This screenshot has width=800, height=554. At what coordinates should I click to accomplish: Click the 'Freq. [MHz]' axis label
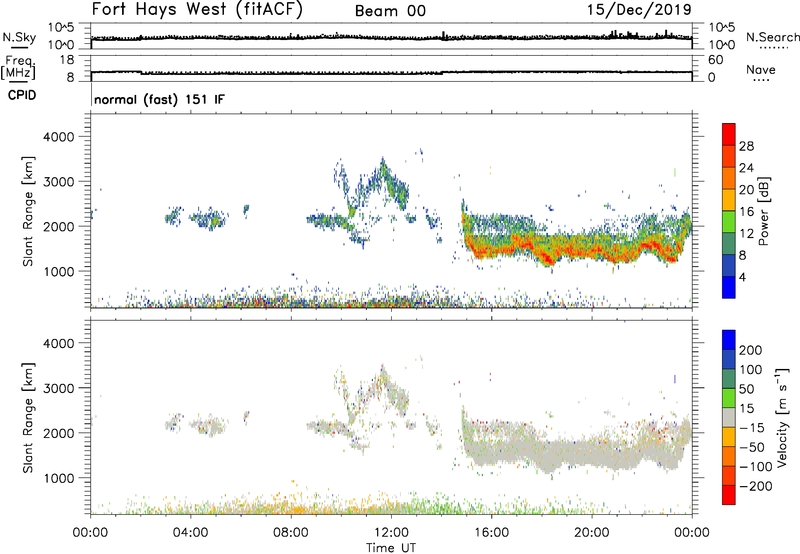tap(19, 67)
